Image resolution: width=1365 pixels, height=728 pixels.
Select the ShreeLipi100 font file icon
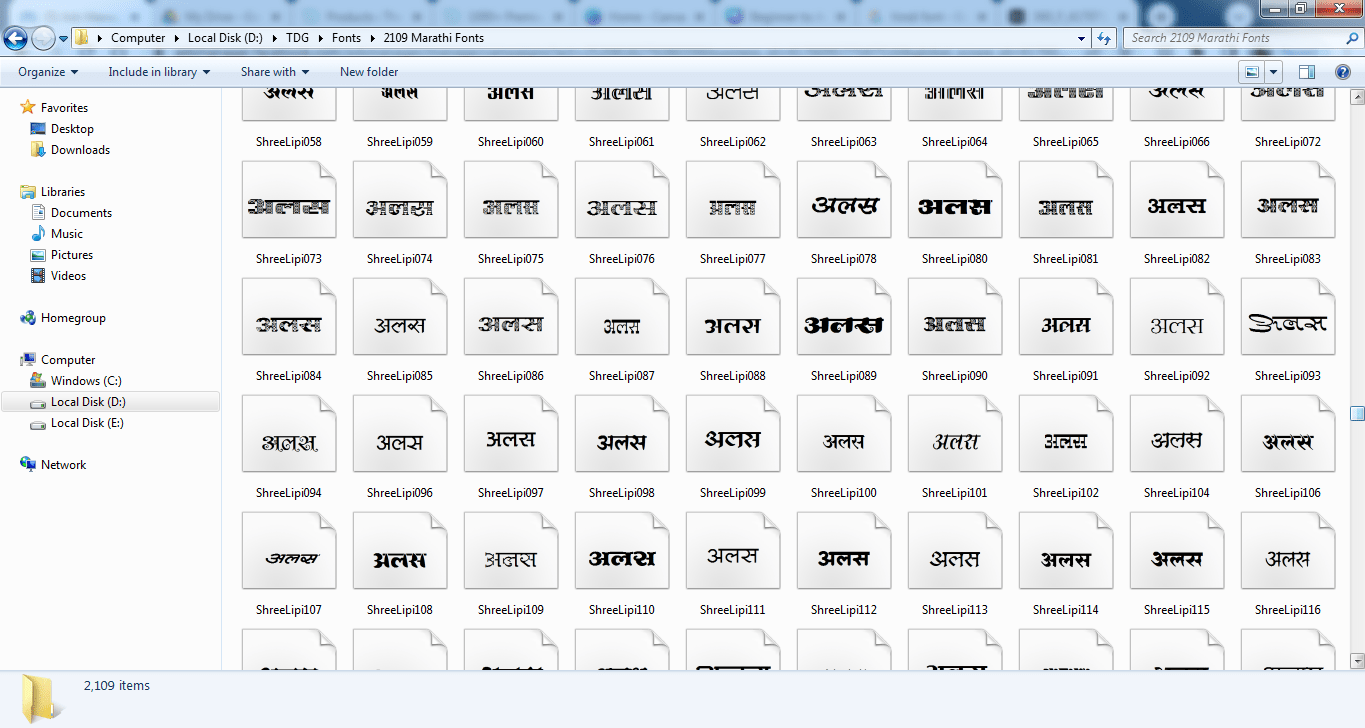click(844, 434)
